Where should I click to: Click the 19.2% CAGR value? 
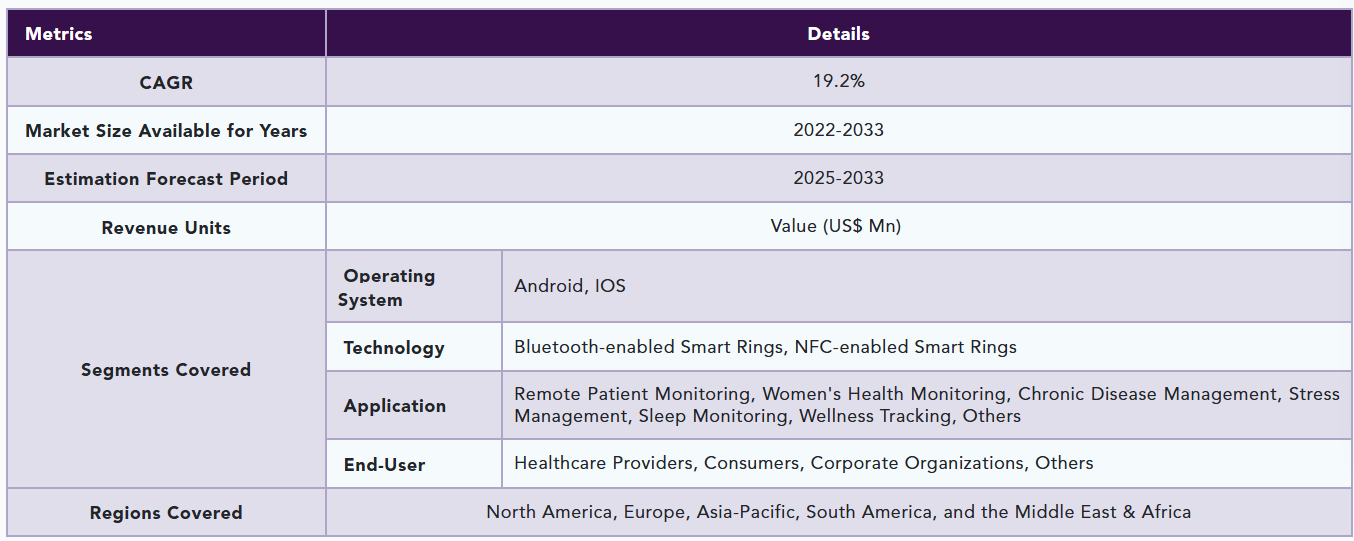pos(838,82)
